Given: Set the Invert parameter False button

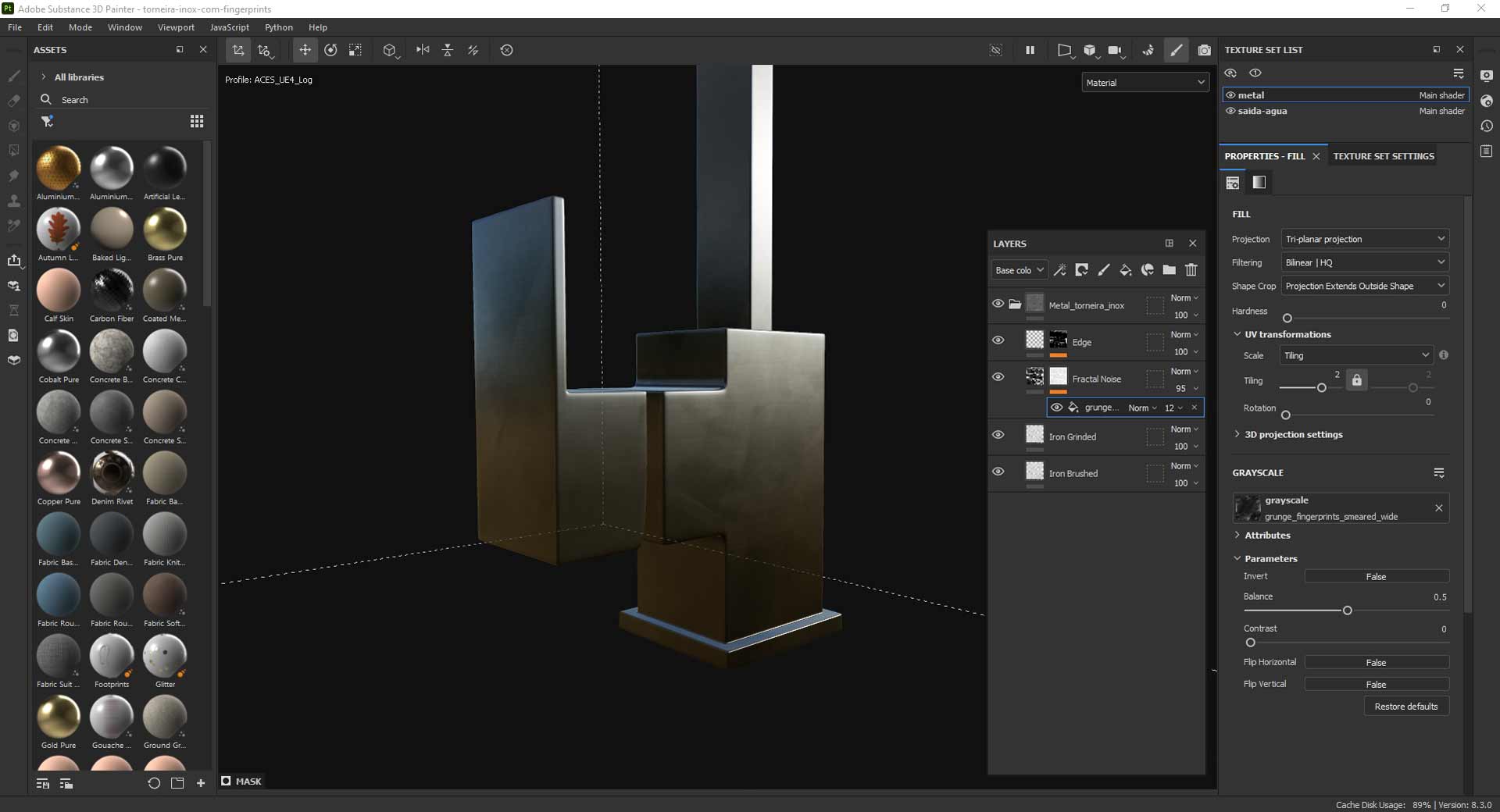Looking at the screenshot, I should (x=1376, y=576).
